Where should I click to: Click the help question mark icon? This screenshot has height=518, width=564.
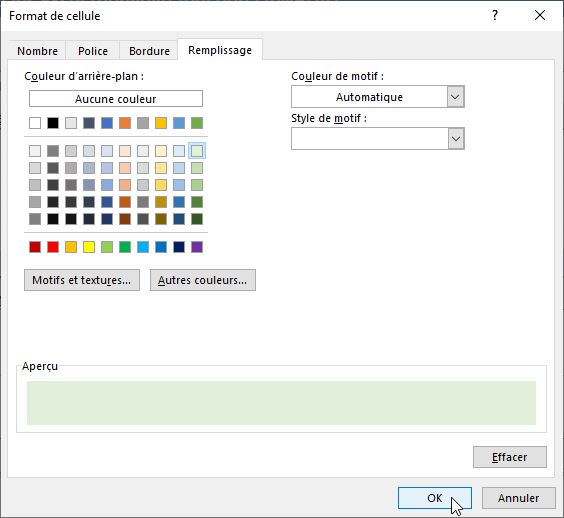(495, 15)
